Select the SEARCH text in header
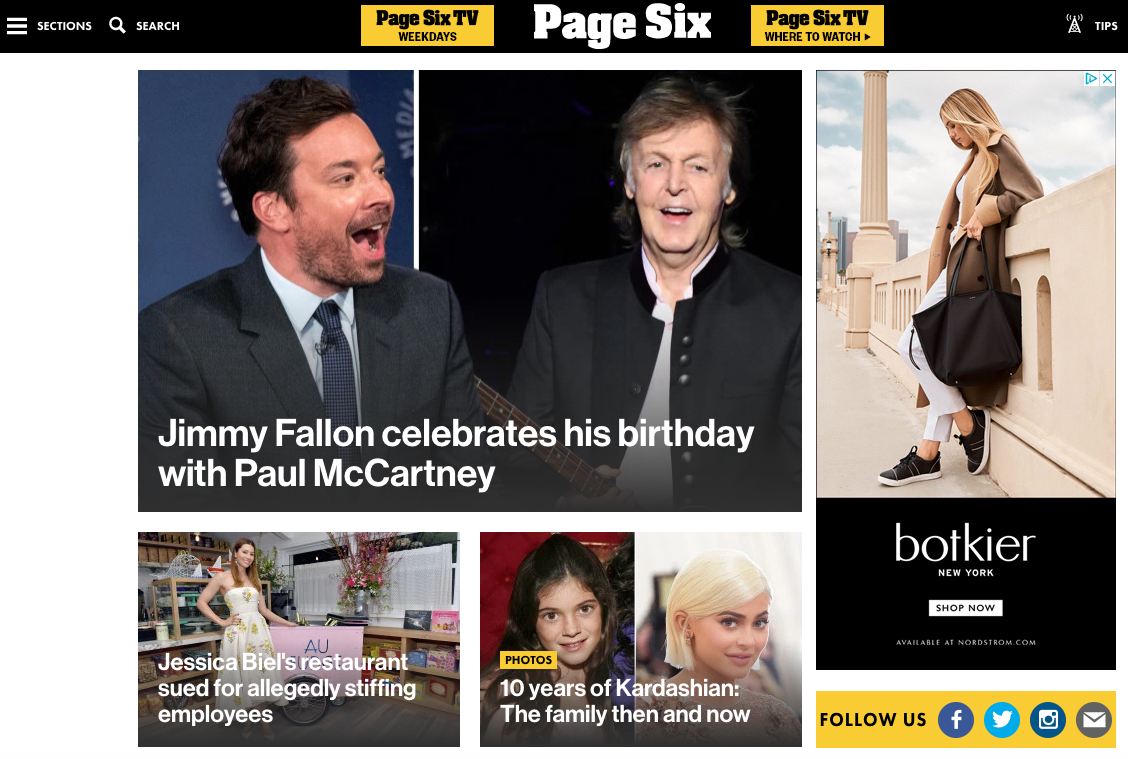The image size is (1128, 759). 158,26
